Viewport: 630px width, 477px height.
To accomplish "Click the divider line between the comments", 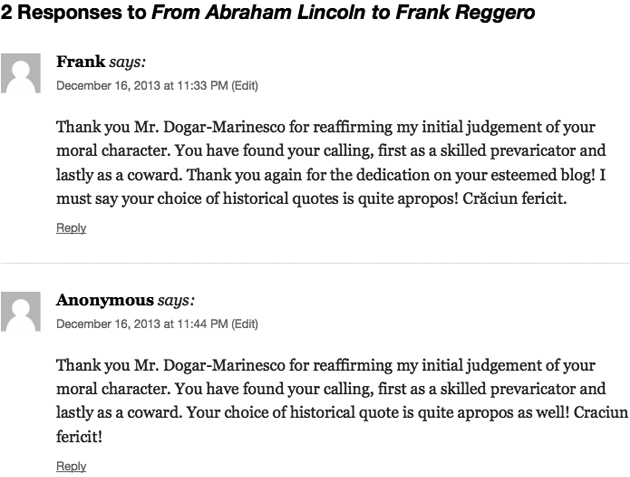I will [x=315, y=263].
